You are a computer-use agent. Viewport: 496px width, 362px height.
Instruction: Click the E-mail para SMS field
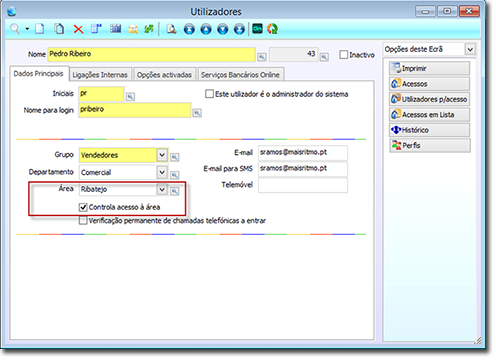click(303, 169)
